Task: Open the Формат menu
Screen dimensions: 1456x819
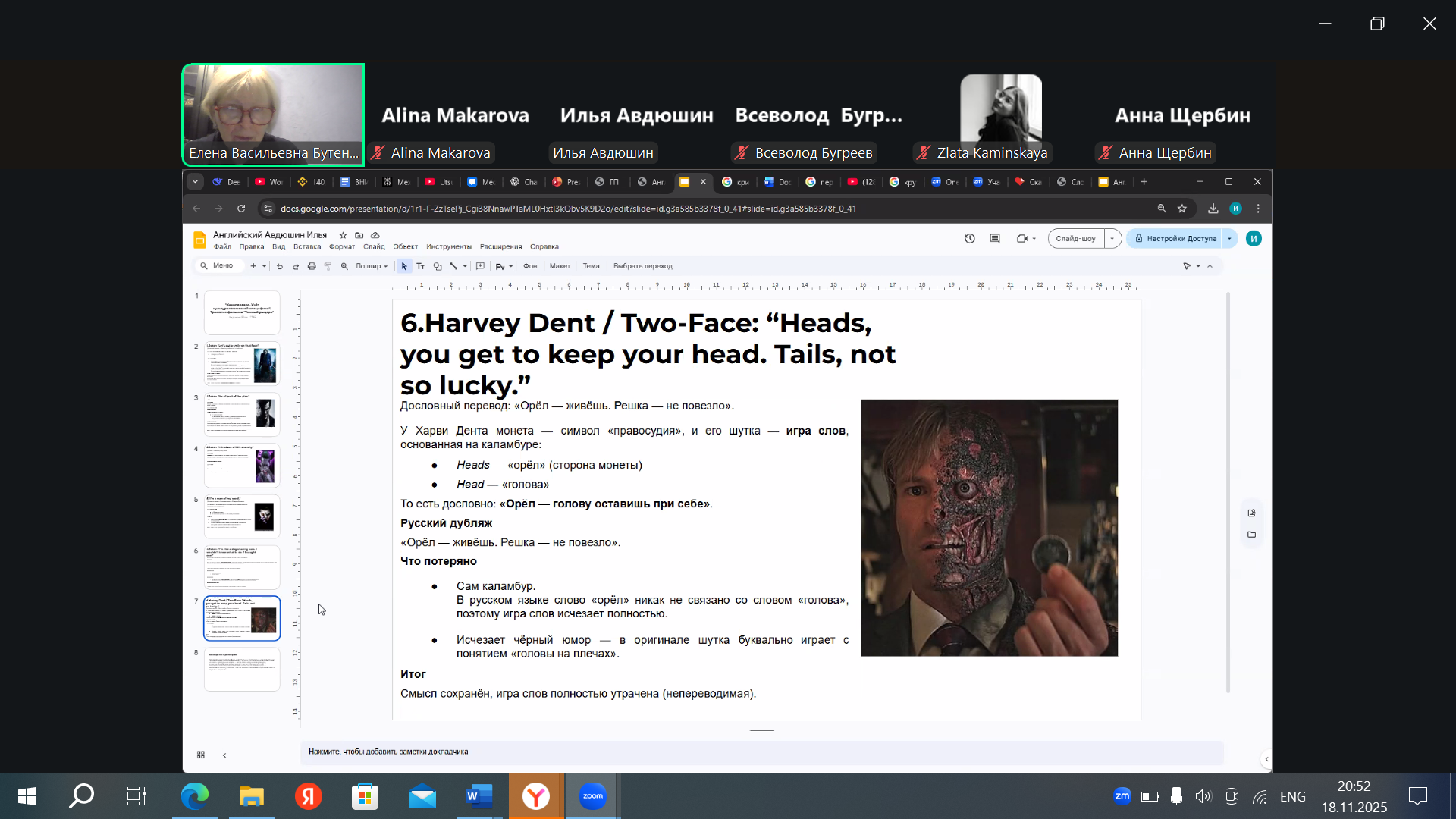Action: click(x=341, y=246)
